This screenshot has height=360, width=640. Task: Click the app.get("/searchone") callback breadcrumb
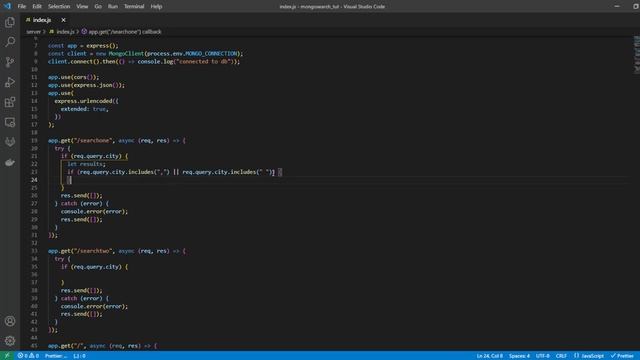[121, 31]
